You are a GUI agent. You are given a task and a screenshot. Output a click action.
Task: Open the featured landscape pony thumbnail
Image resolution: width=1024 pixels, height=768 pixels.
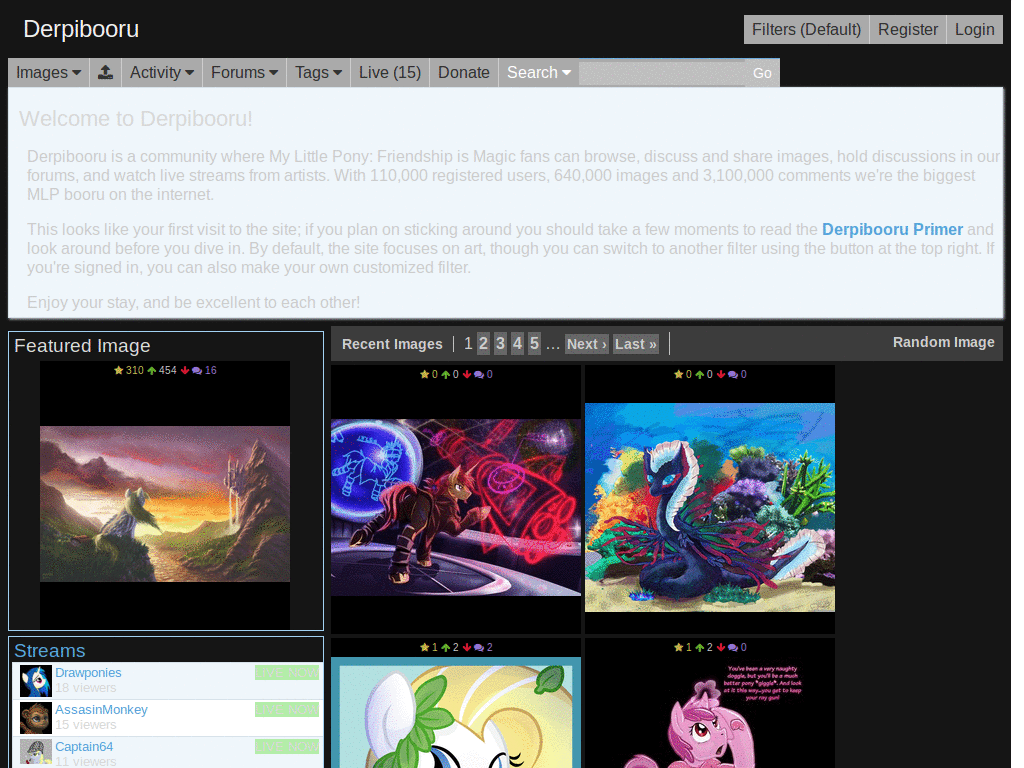pos(165,504)
